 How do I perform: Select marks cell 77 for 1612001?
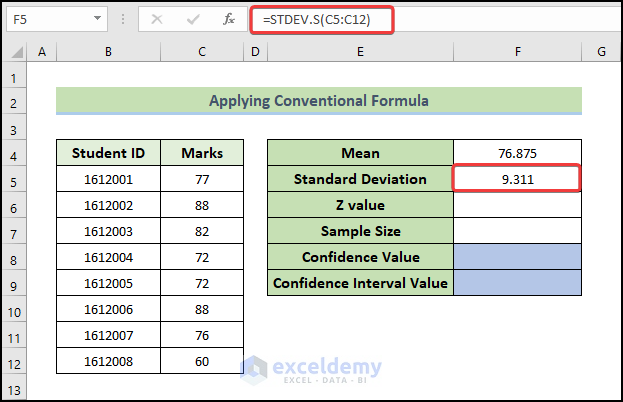coord(202,179)
